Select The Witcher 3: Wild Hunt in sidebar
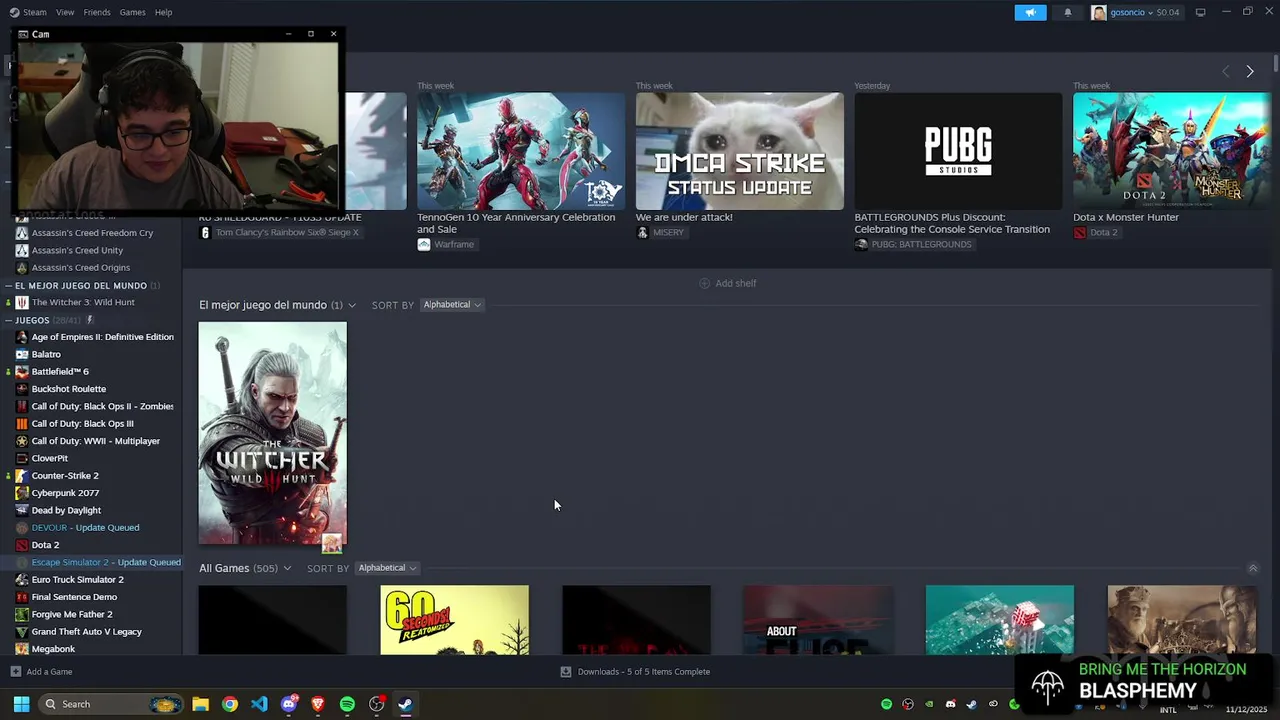Image resolution: width=1280 pixels, height=720 pixels. click(83, 302)
